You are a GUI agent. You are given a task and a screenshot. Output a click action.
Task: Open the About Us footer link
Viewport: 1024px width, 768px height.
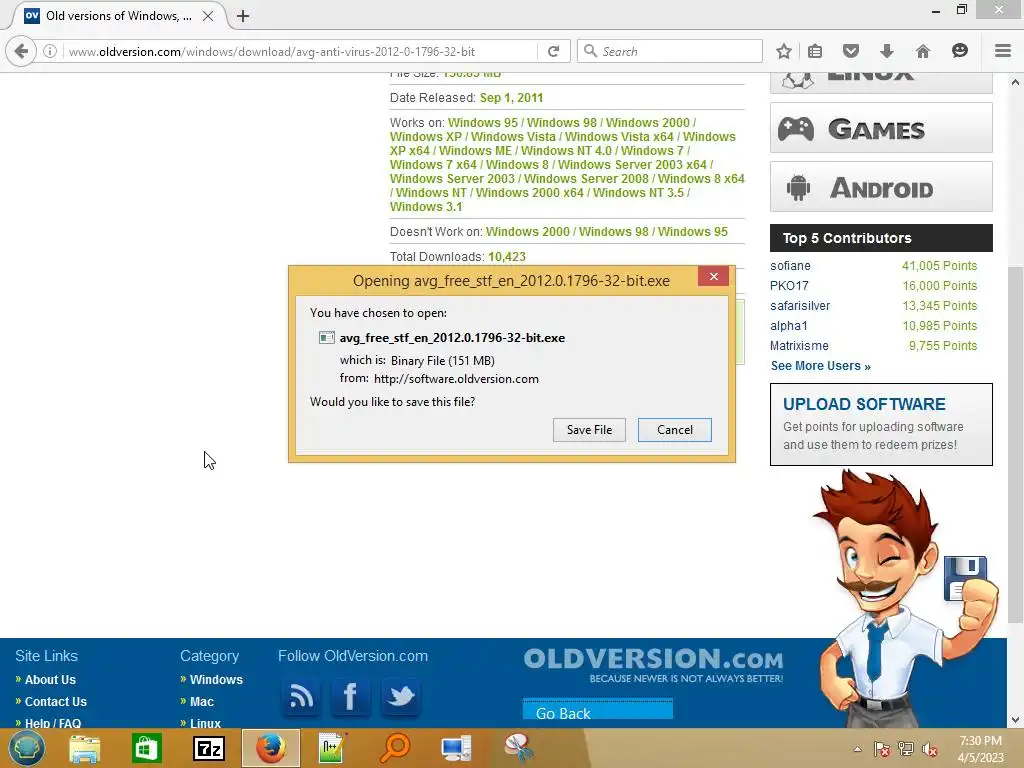tap(50, 680)
